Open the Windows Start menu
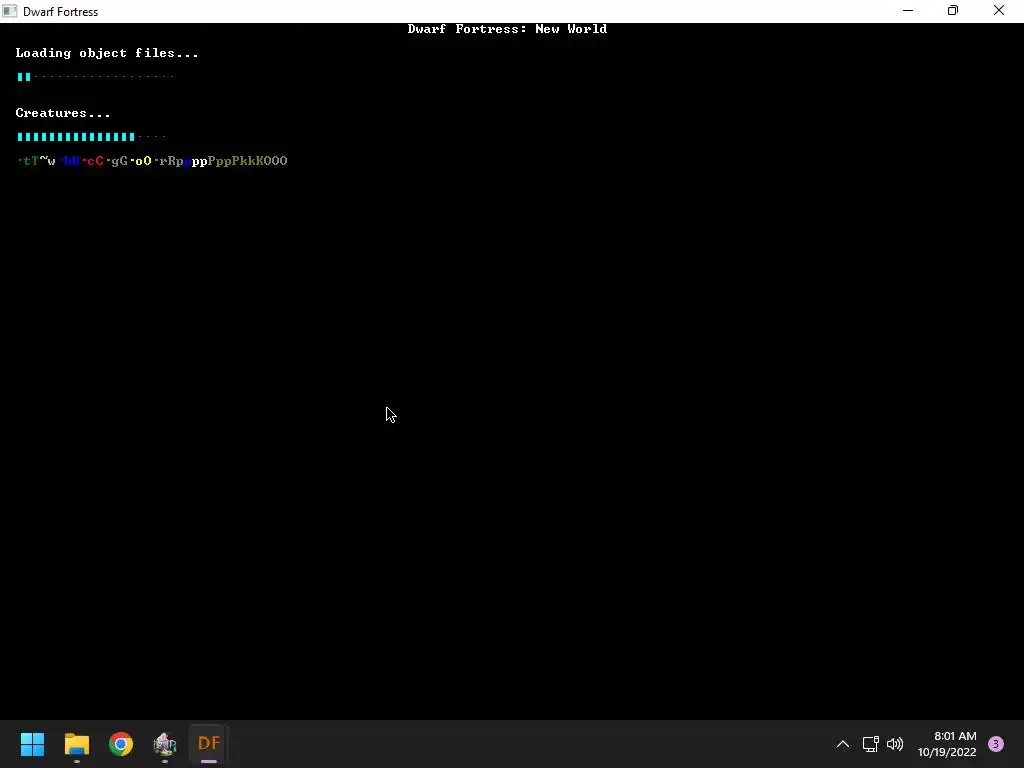 tap(32, 744)
